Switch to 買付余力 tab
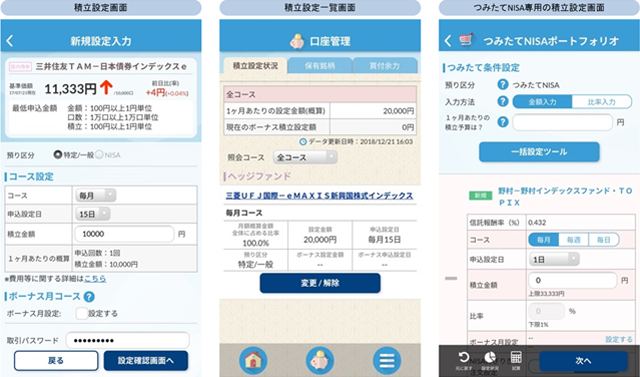 [384, 65]
